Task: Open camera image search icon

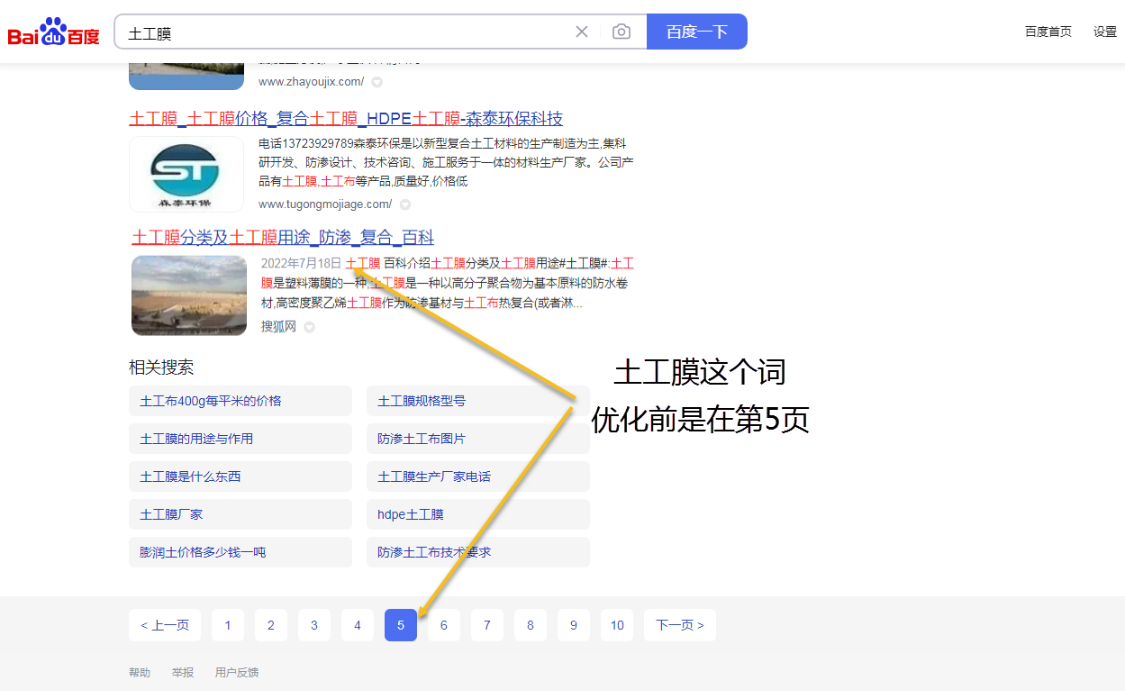Action: (x=621, y=32)
